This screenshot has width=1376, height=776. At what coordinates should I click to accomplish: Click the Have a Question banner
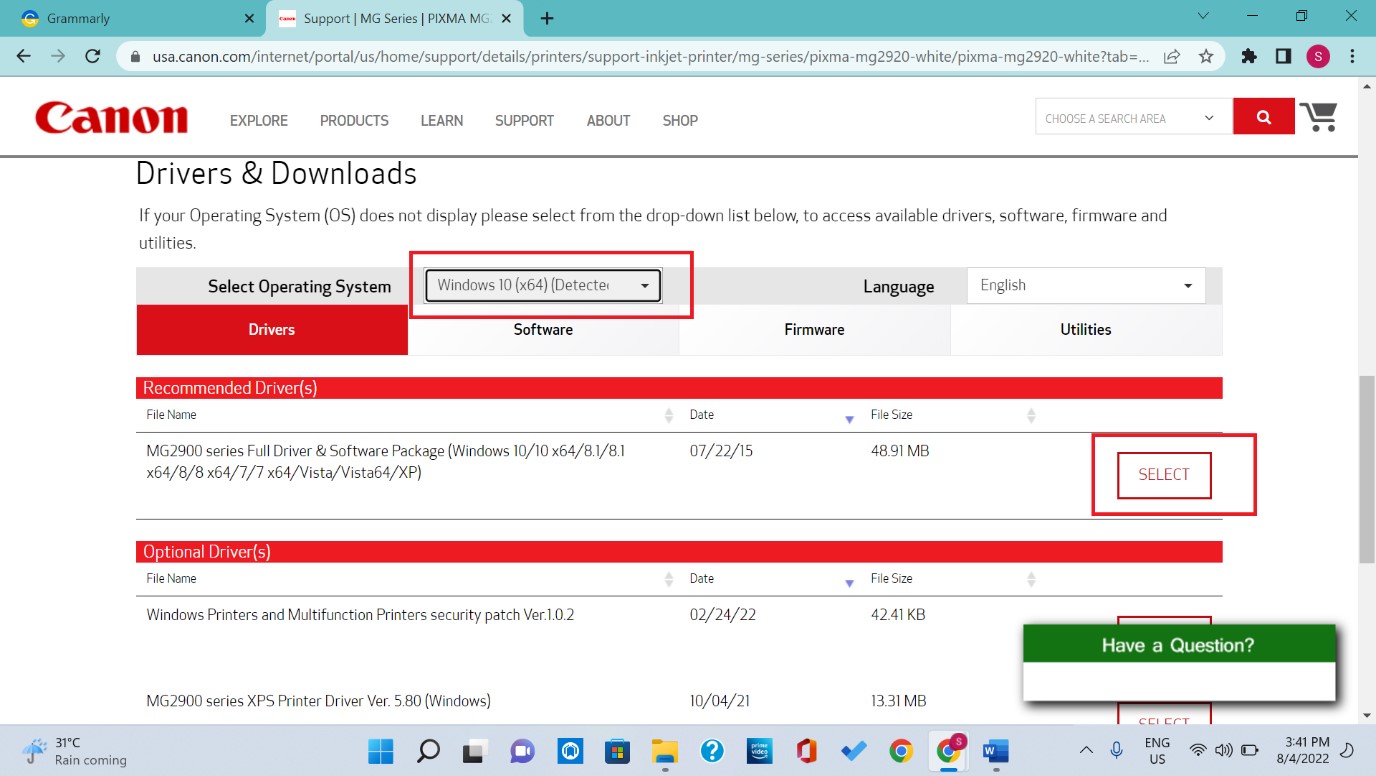pyautogui.click(x=1177, y=645)
